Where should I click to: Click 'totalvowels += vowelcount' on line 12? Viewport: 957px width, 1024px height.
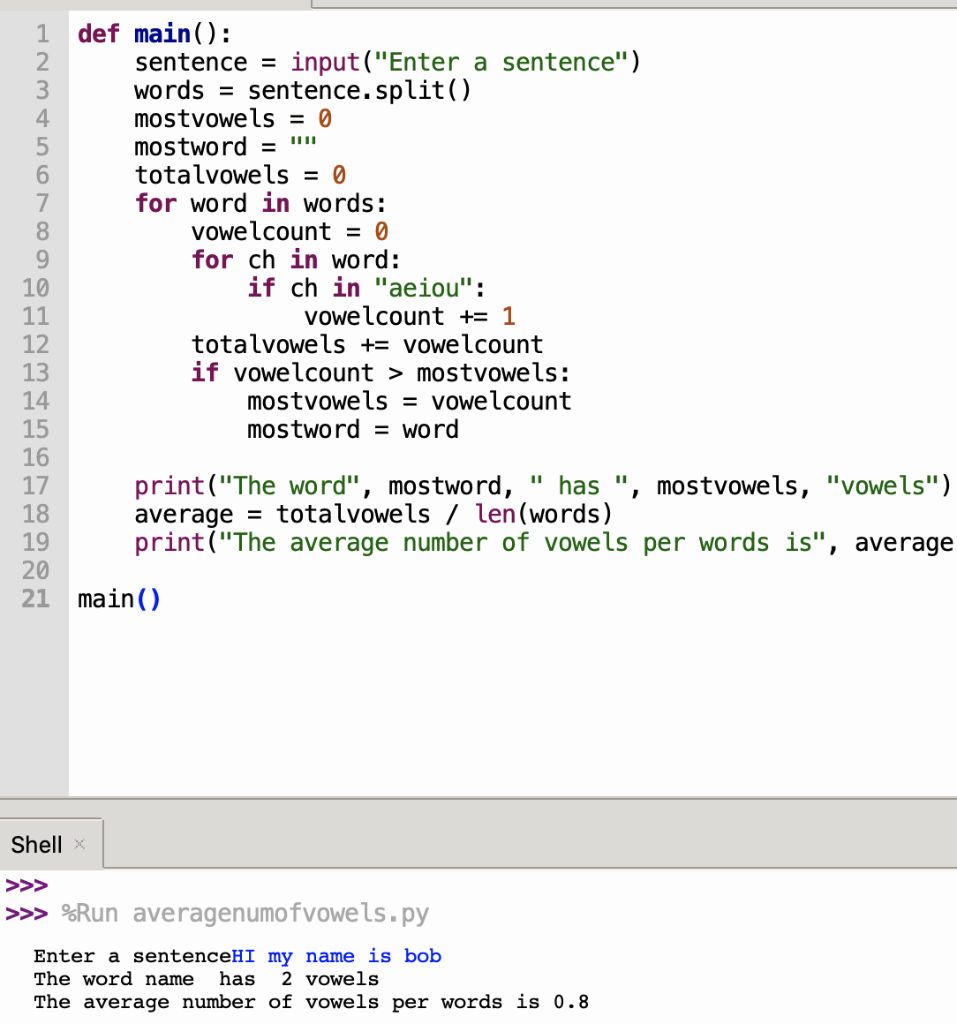[x=367, y=344]
